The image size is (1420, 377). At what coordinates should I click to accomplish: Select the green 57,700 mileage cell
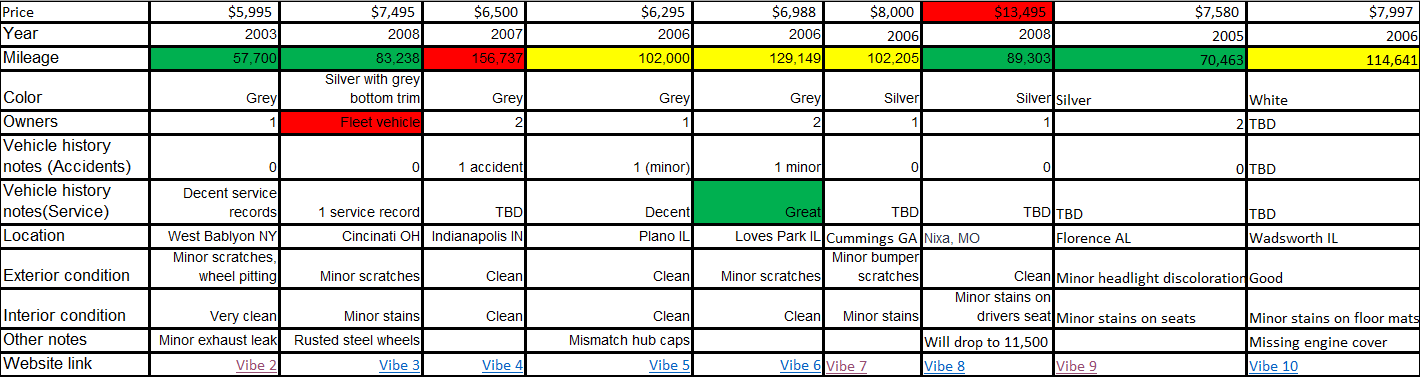[x=214, y=58]
